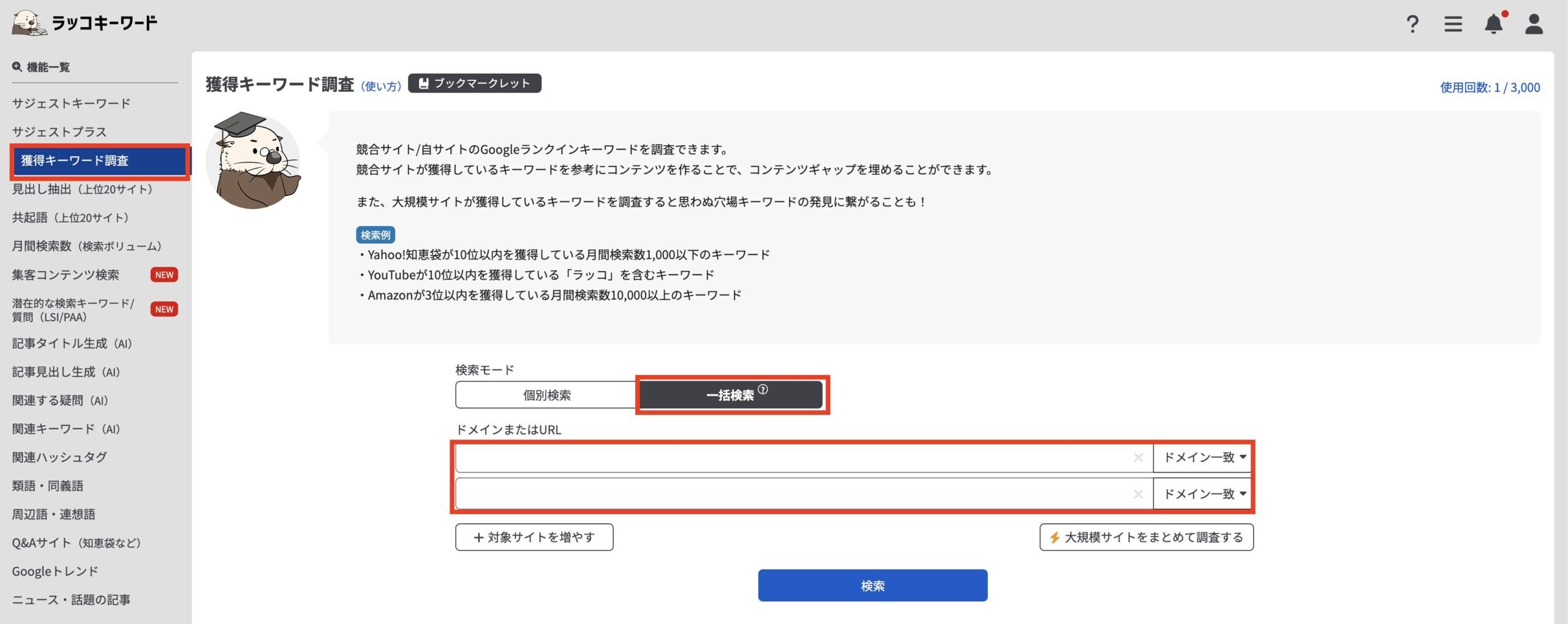Open 潜在的な検索キーワード/質問（LSI/PAA）
This screenshot has width=1568, height=624.
click(73, 310)
